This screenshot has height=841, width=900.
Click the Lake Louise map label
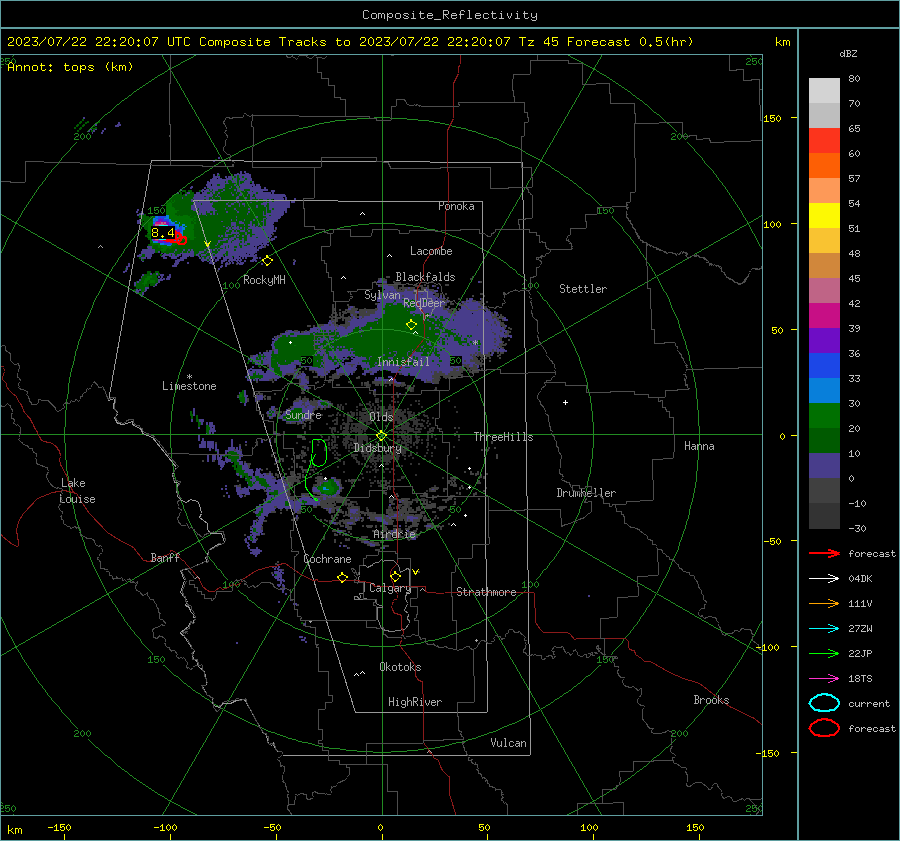[77, 491]
